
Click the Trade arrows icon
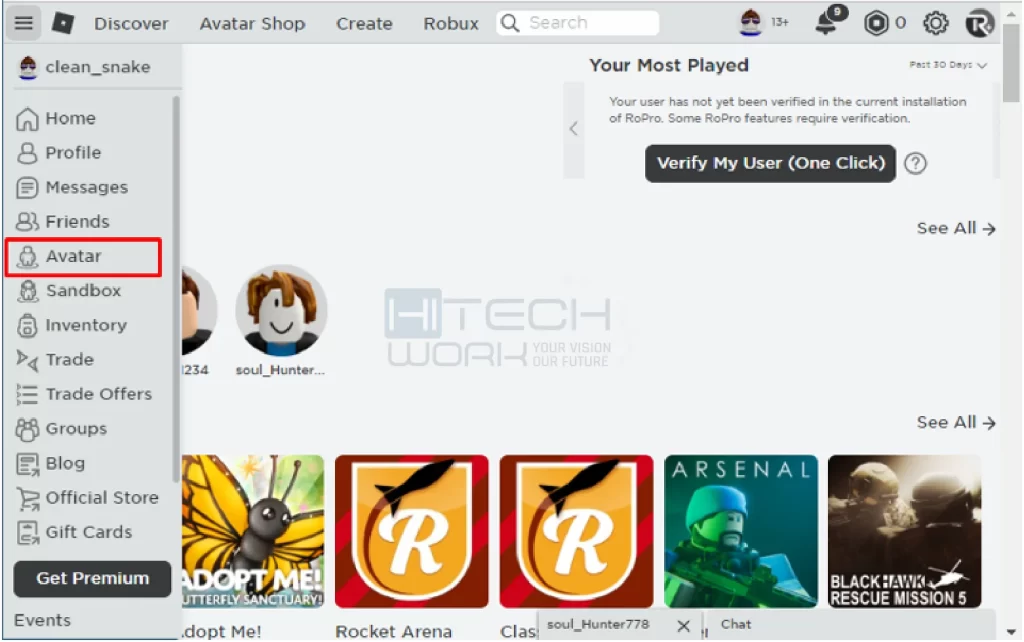(x=27, y=360)
